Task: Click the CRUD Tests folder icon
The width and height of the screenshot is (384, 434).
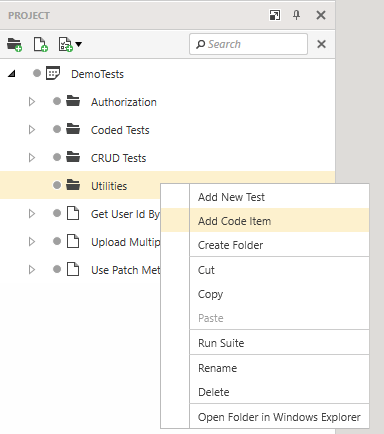Action: [73, 157]
